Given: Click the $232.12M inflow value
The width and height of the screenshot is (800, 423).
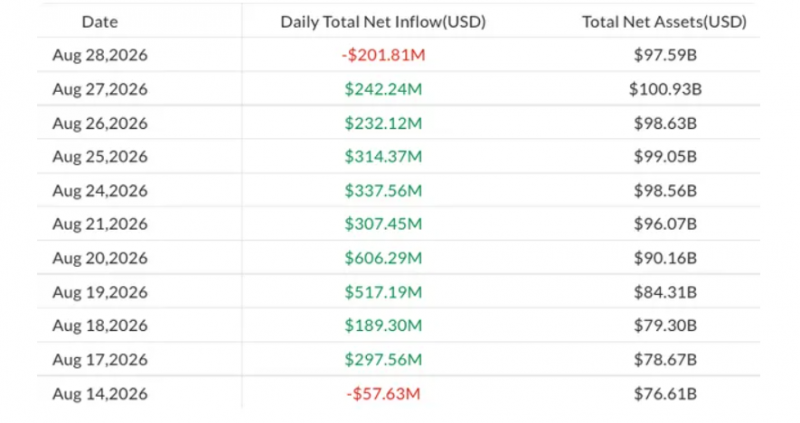Looking at the screenshot, I should coord(383,123).
